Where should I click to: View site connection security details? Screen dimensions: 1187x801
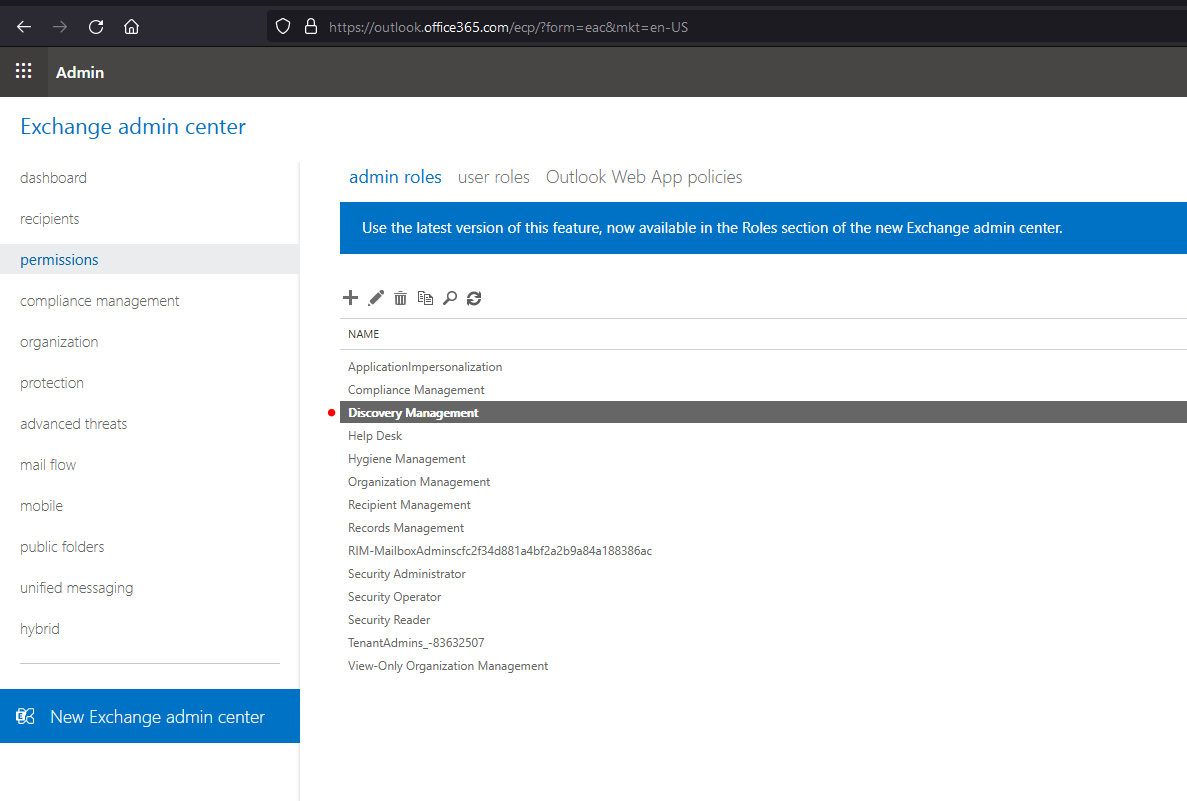tap(311, 27)
